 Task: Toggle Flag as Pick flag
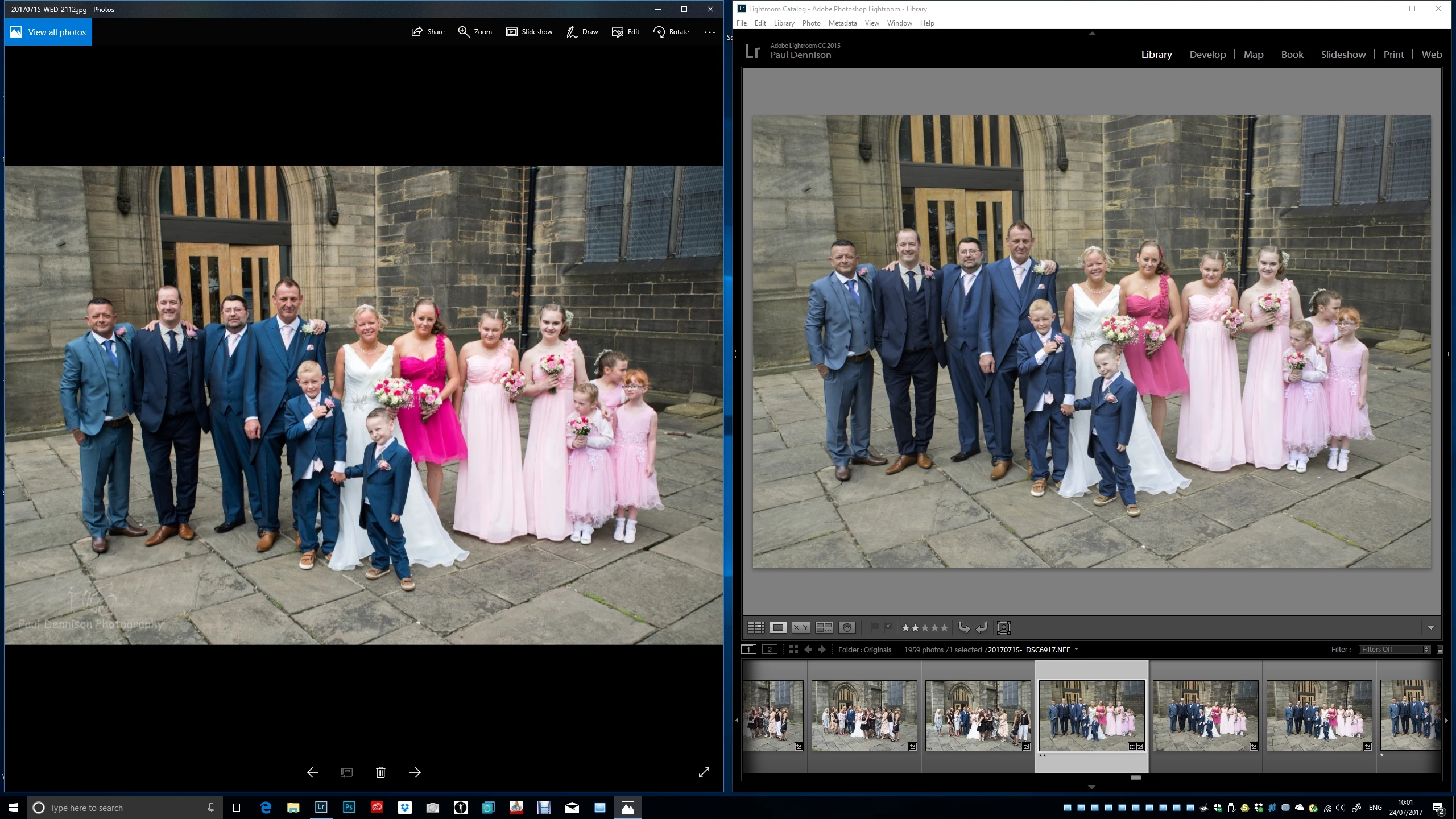[x=874, y=627]
